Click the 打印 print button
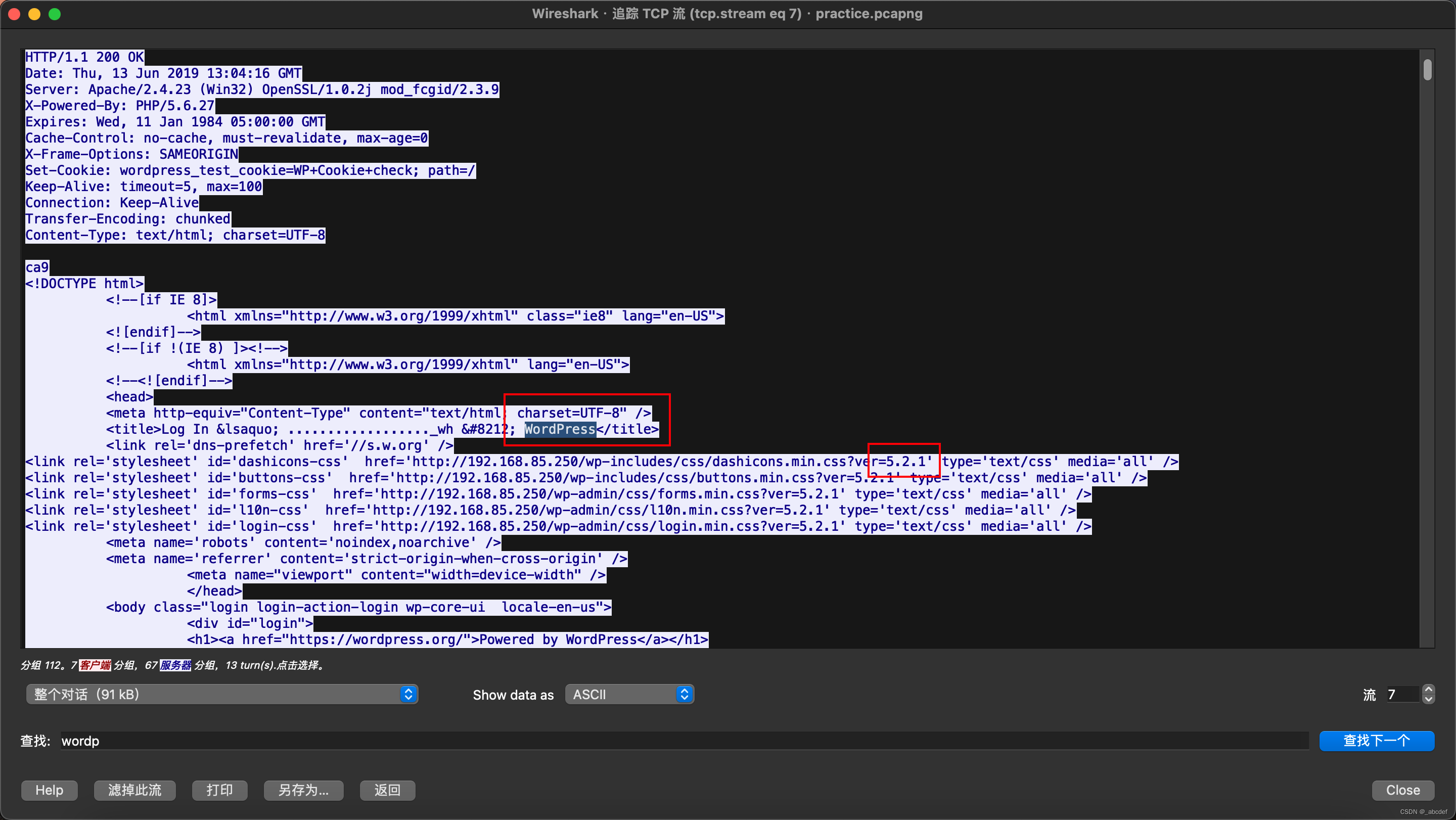The image size is (1456, 820). [219, 790]
